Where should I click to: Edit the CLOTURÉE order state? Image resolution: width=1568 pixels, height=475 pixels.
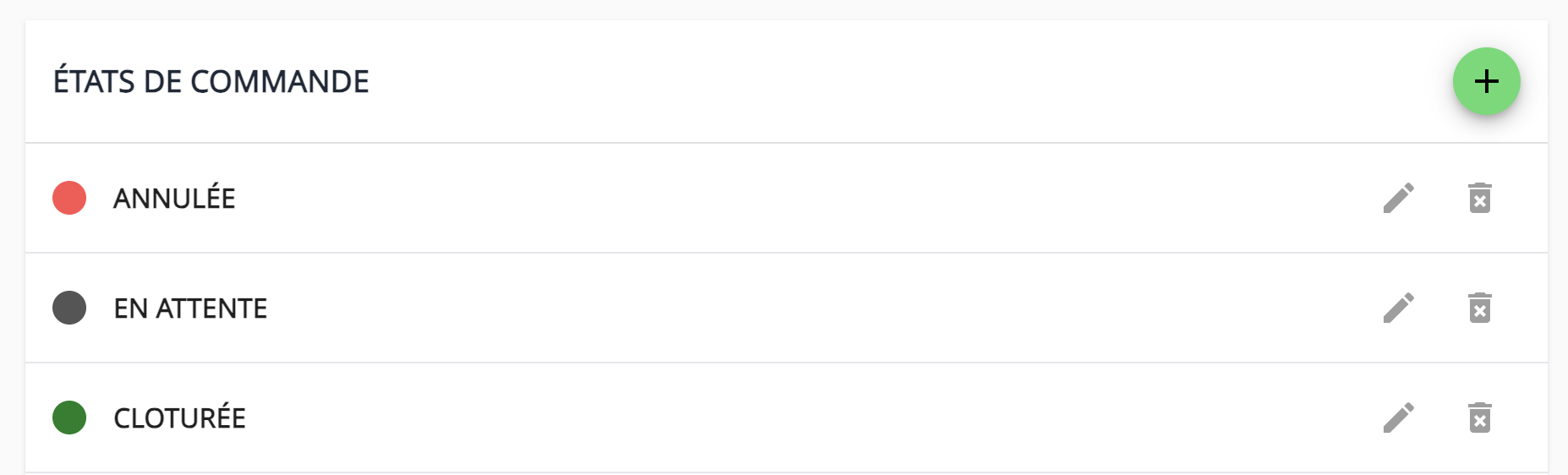coord(1399,418)
